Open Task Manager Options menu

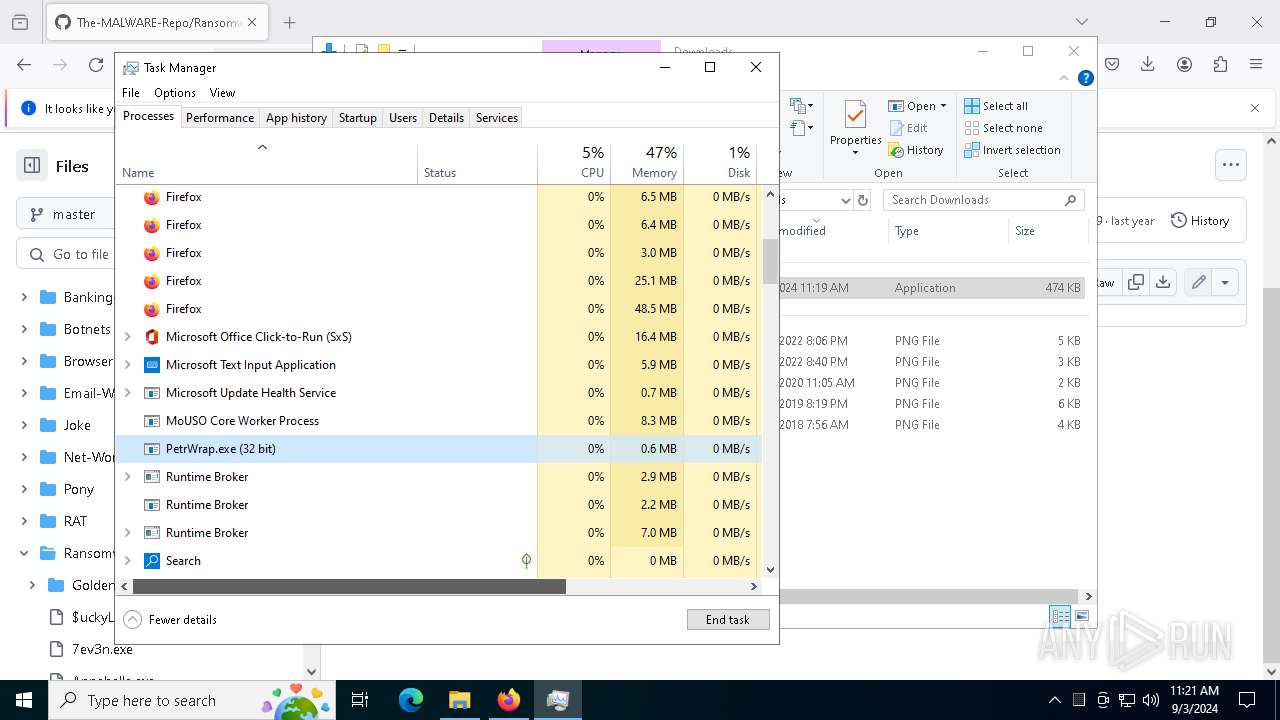coord(175,93)
